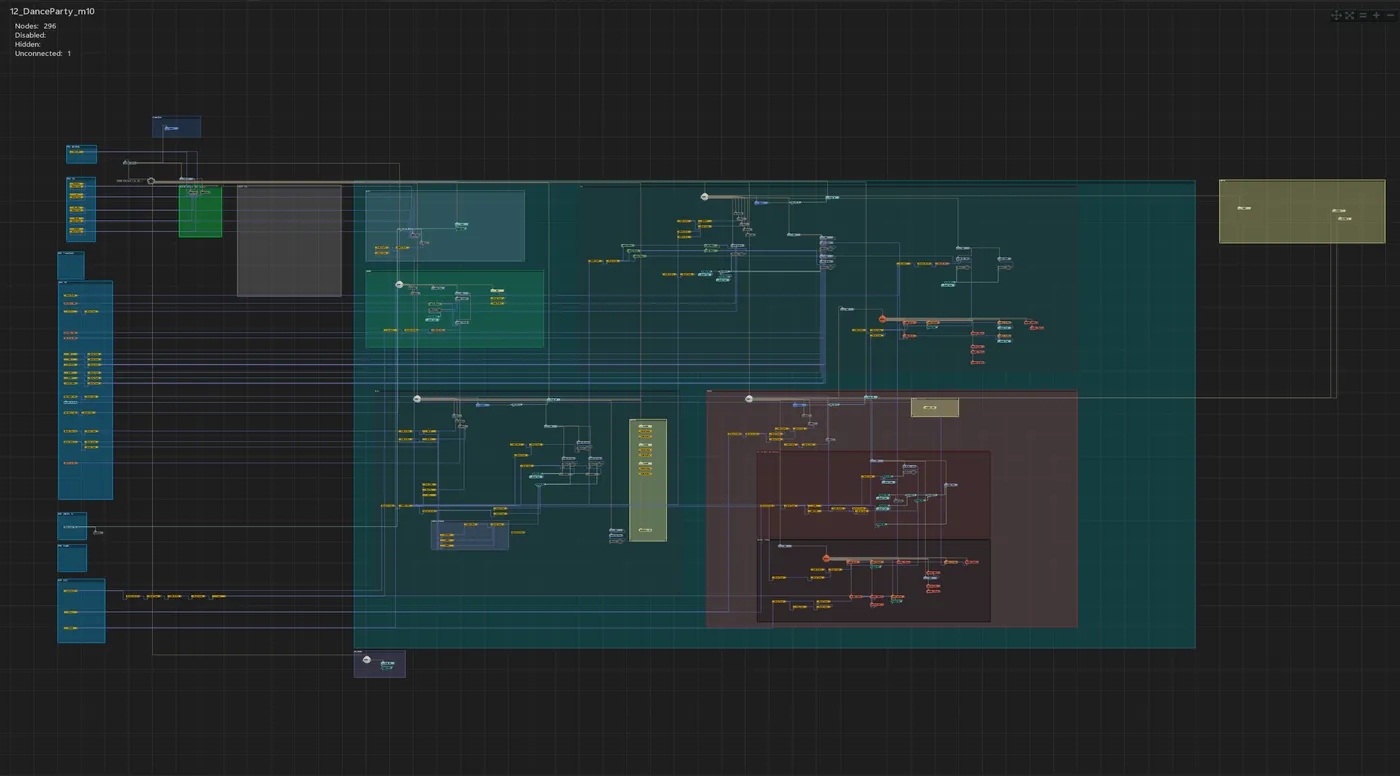Open the layout options icon beside the zoom controls
Screen dimensions: 1400x776
[1363, 15]
